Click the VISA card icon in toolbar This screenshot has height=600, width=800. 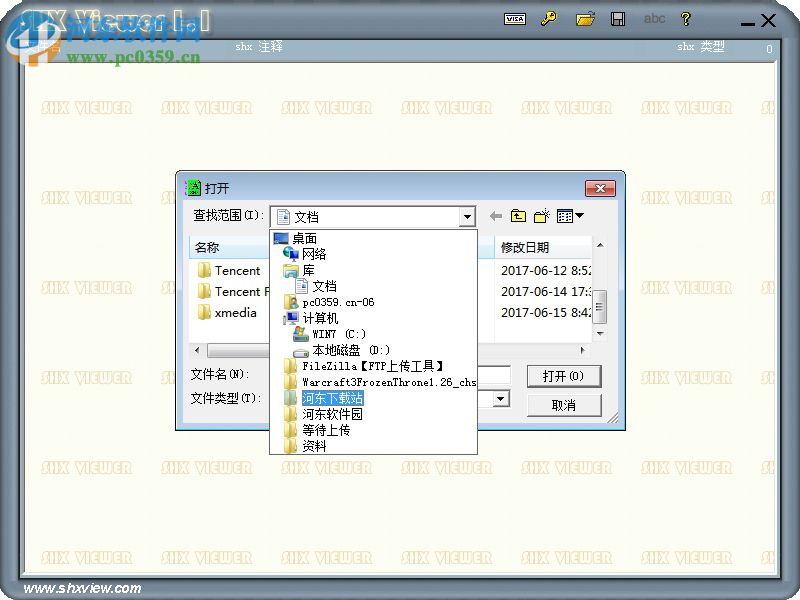click(515, 19)
